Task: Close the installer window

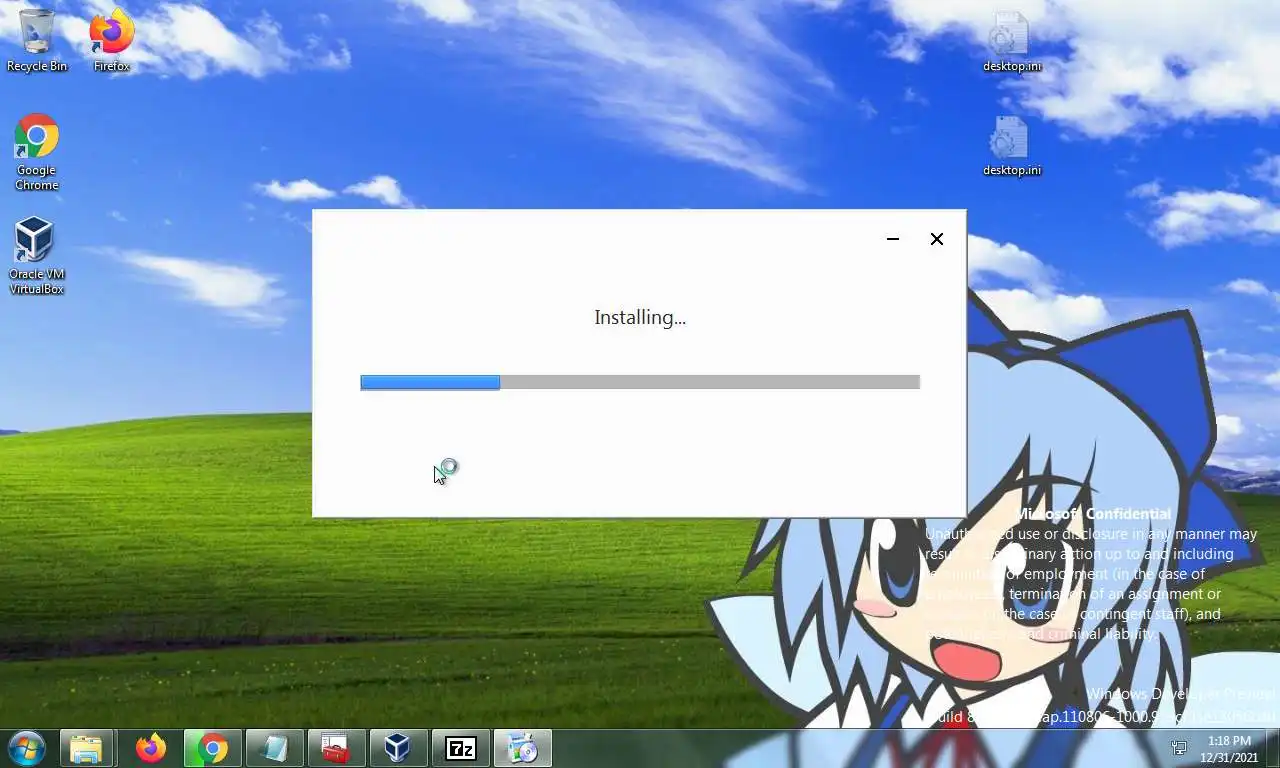Action: tap(937, 239)
